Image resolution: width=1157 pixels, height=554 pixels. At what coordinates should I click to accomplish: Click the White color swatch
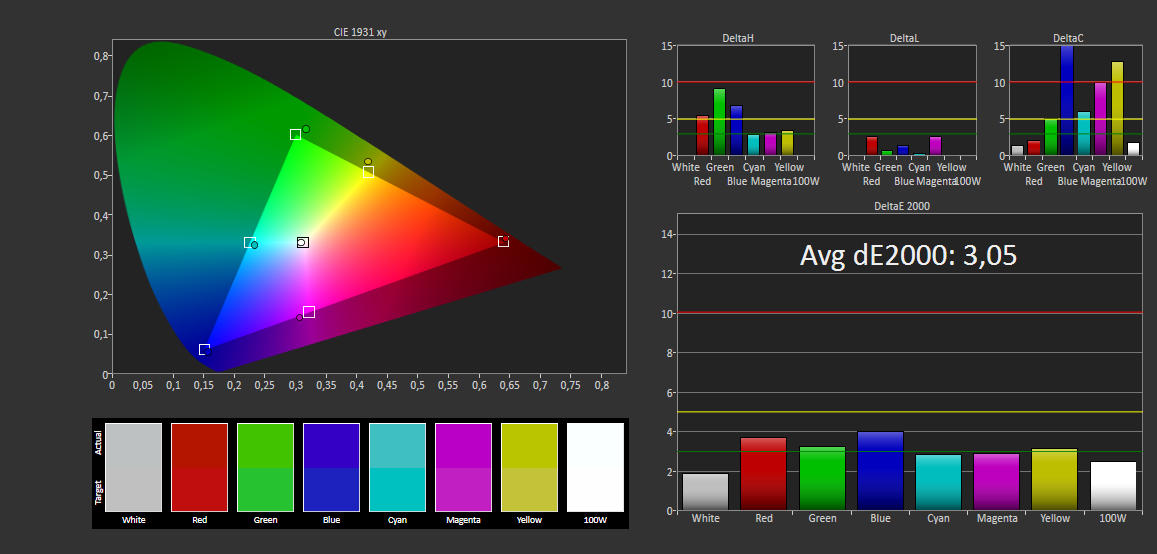134,467
